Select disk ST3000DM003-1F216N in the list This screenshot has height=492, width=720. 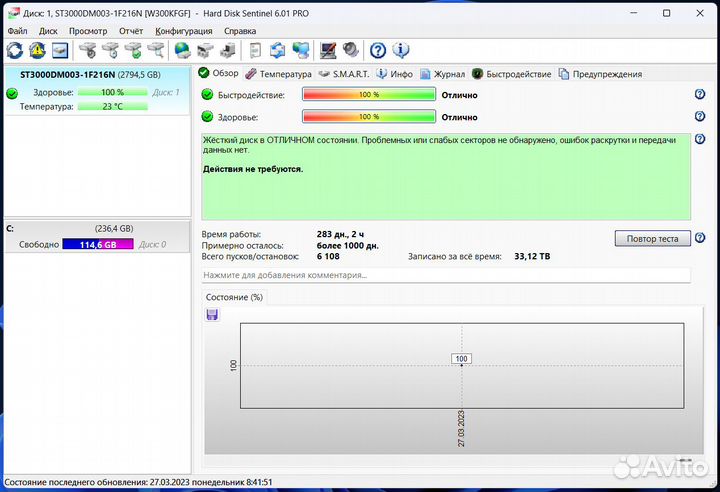click(97, 90)
